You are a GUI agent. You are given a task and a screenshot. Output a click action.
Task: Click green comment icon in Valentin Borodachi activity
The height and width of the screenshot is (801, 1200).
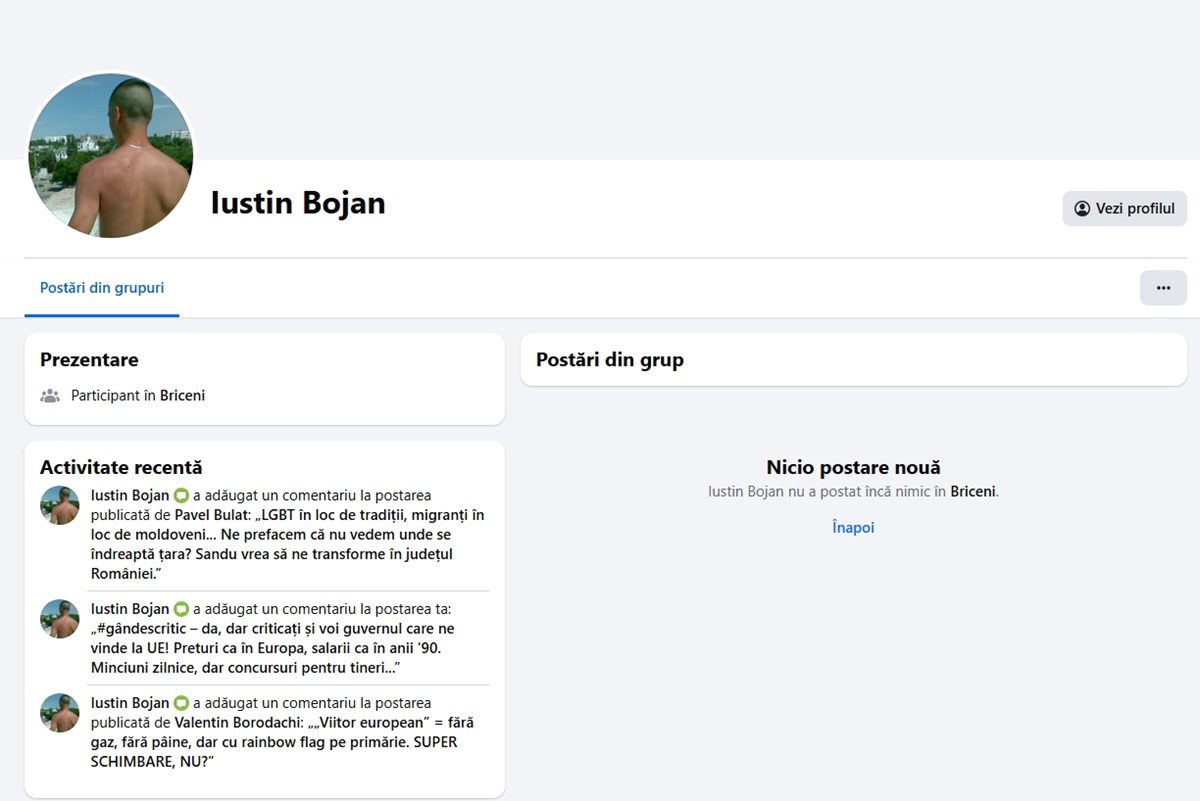181,703
